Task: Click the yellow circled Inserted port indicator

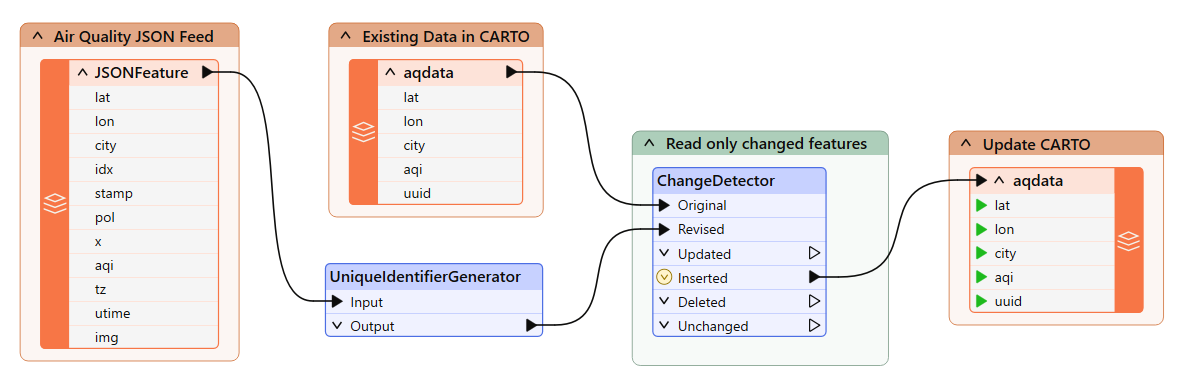Action: point(664,277)
